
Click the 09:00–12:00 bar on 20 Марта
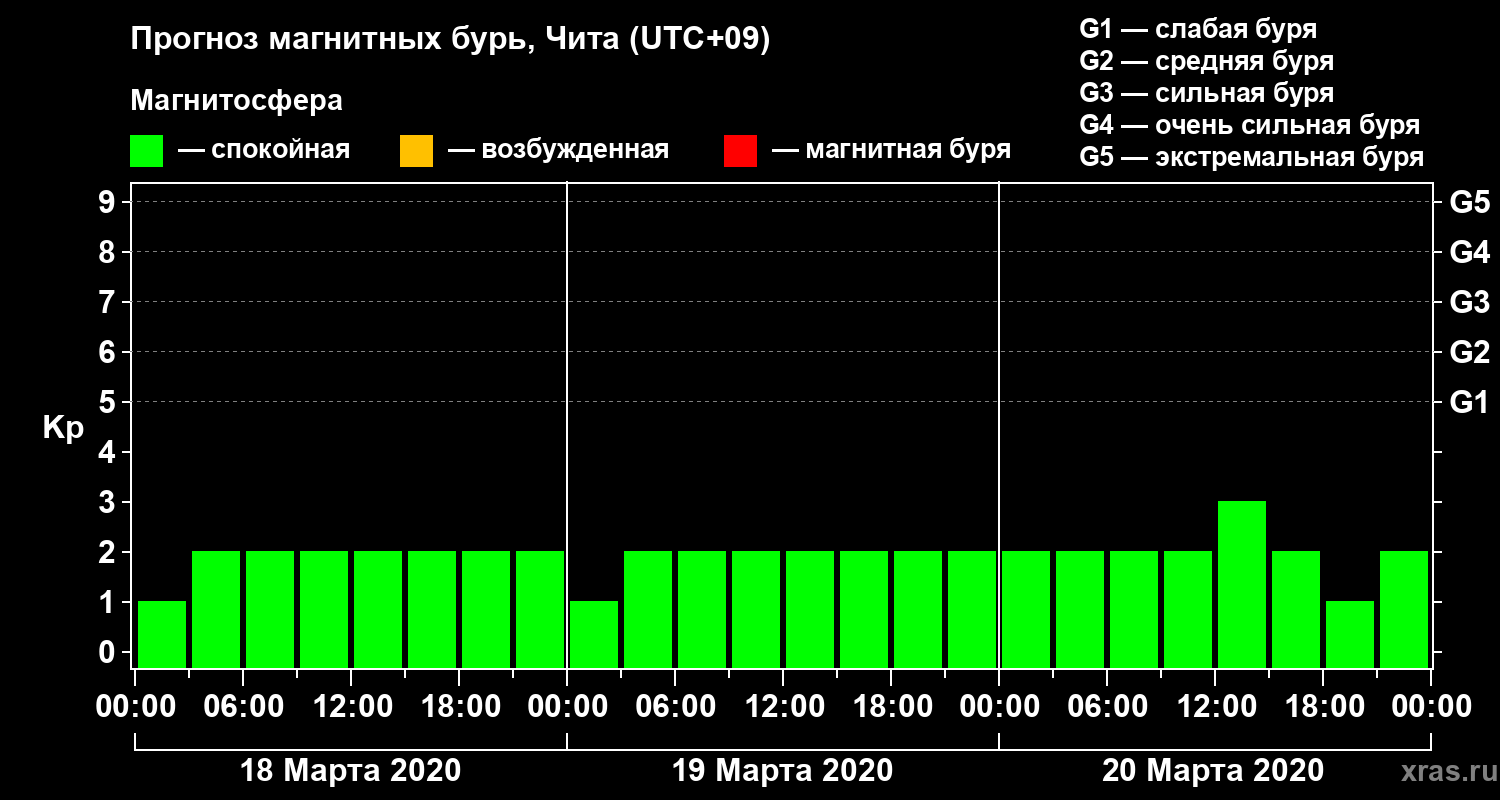pyautogui.click(x=1188, y=609)
